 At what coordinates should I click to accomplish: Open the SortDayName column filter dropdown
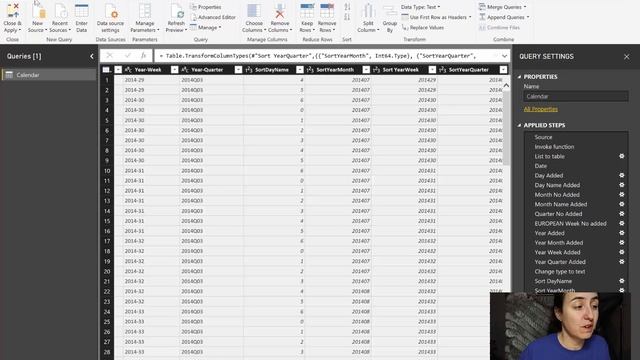(x=300, y=70)
